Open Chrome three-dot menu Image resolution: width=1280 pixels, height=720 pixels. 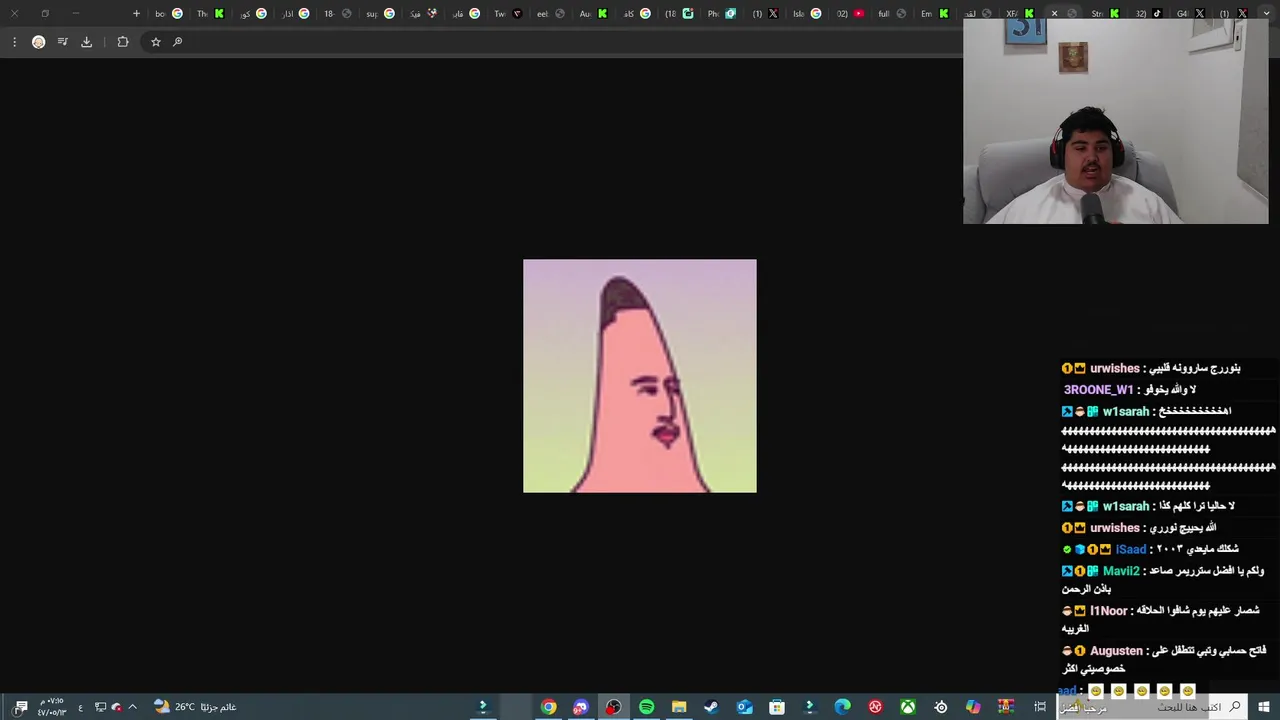click(14, 42)
